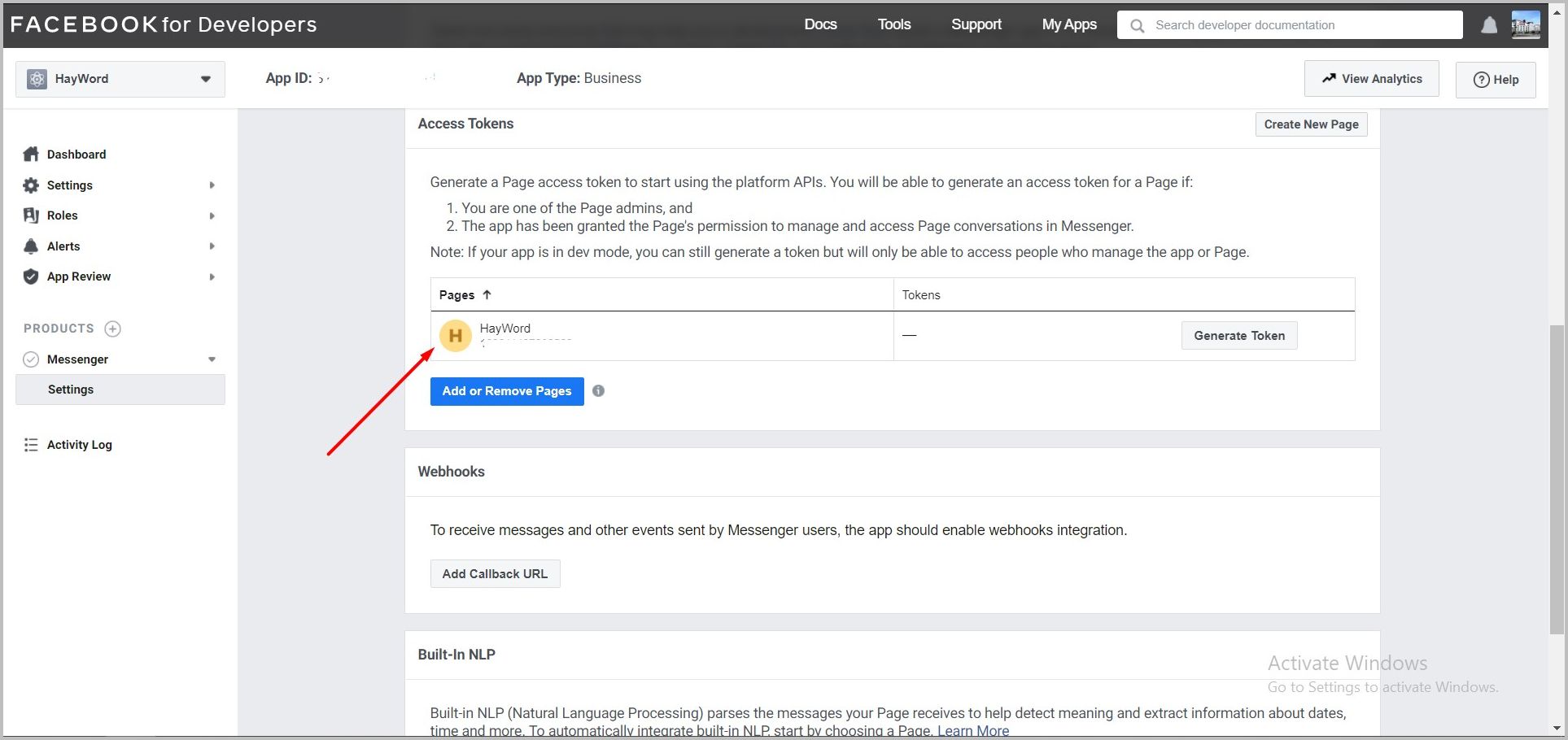
Task: Sort the Pages column with the arrow
Action: coord(487,294)
